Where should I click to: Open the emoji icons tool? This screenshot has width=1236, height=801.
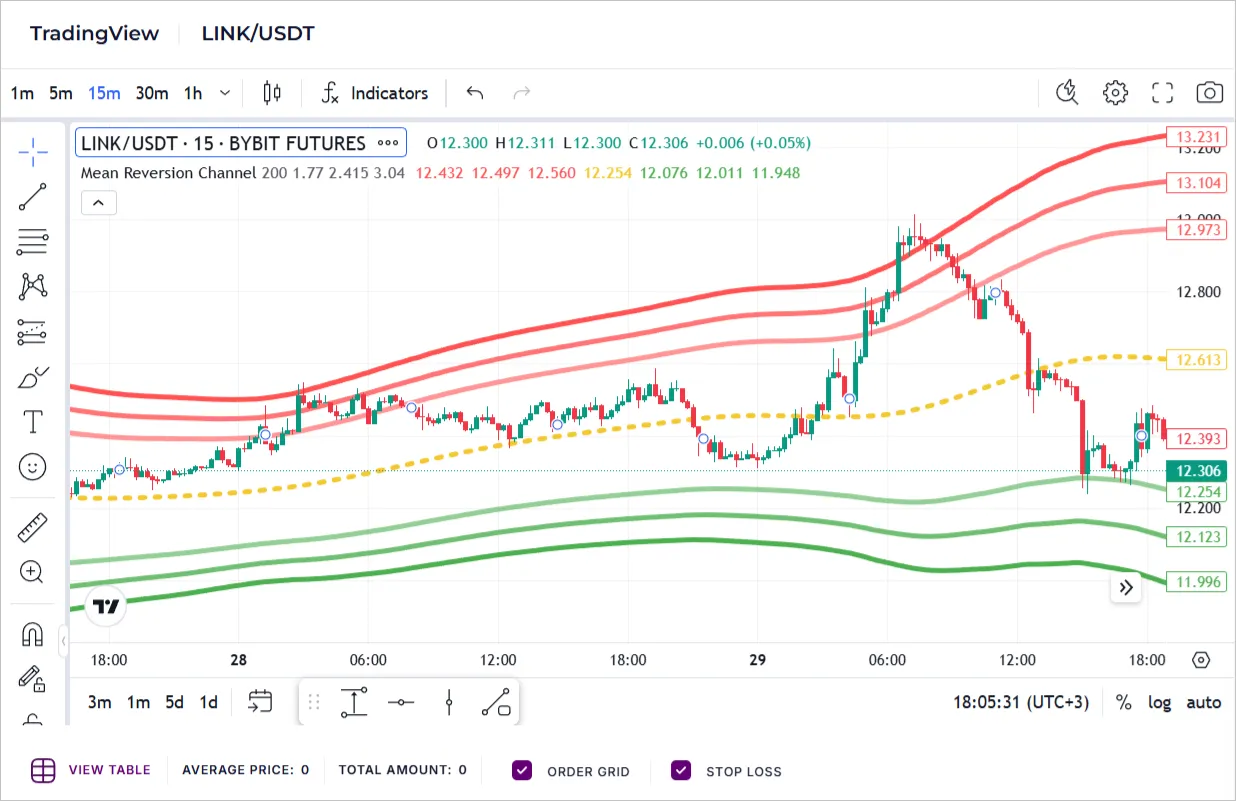(33, 466)
